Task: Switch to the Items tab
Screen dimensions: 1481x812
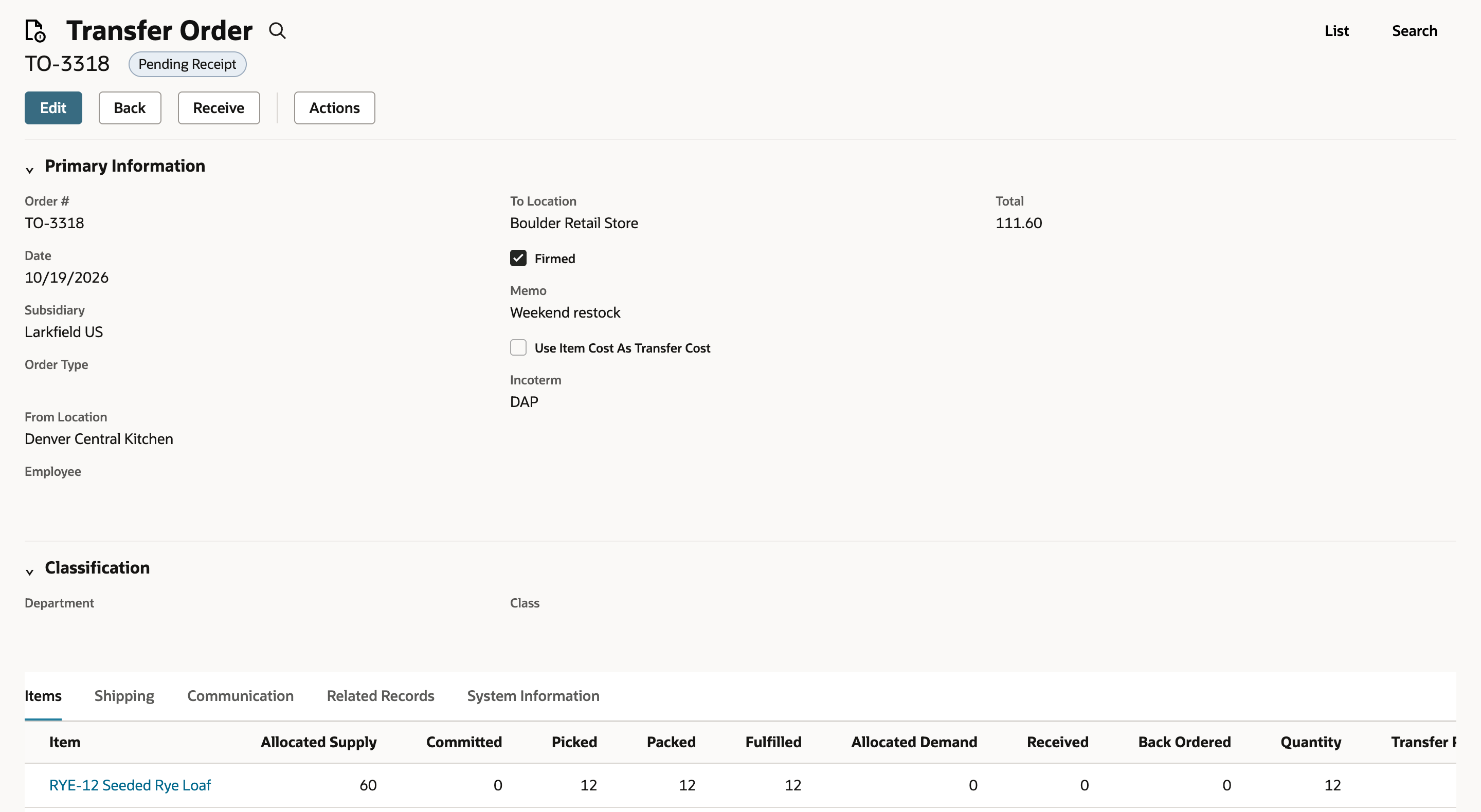Action: pyautogui.click(x=43, y=695)
